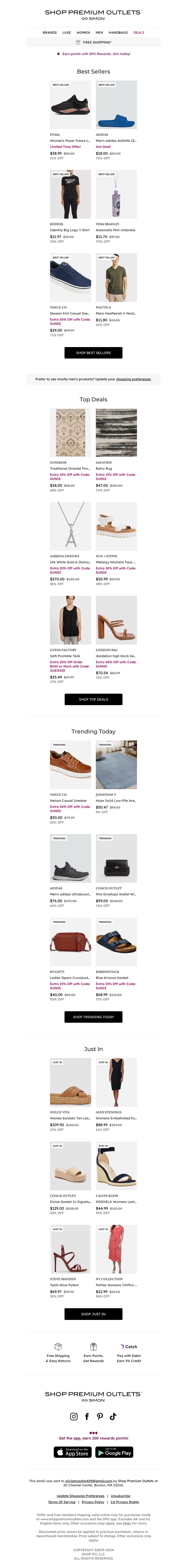Click the SHOP BEST SELLERS button
Image resolution: width=187 pixels, height=1568 pixels.
[93, 352]
